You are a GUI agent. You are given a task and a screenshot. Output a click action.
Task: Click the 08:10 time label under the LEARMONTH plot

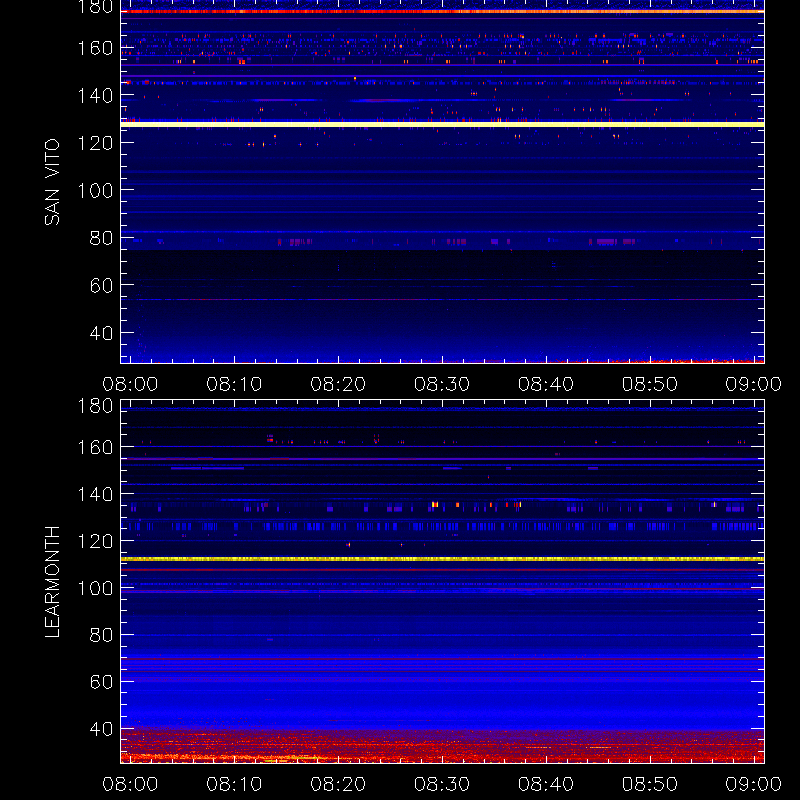click(x=234, y=784)
